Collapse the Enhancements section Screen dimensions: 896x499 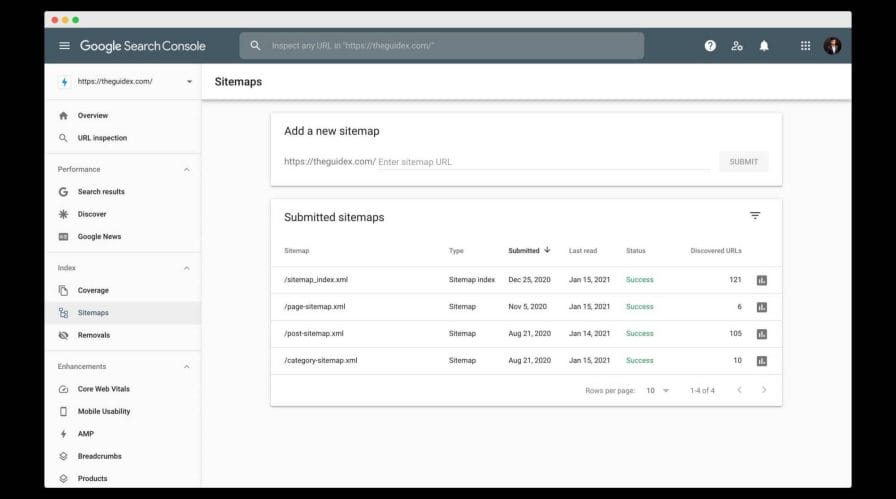pos(186,366)
